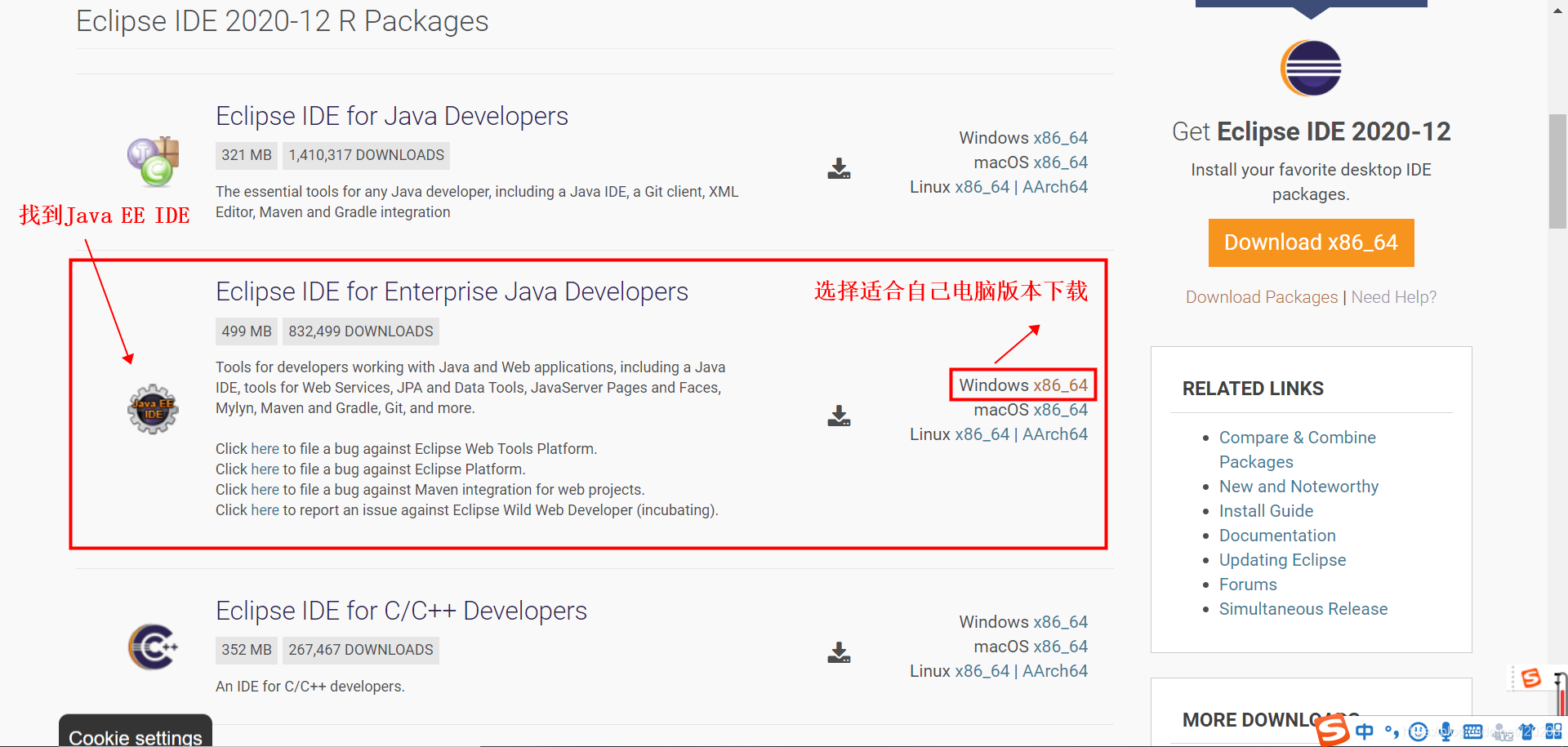Image resolution: width=1568 pixels, height=747 pixels.
Task: Click 'An IDE for C/C++ developers.' text
Action: pyautogui.click(x=310, y=687)
